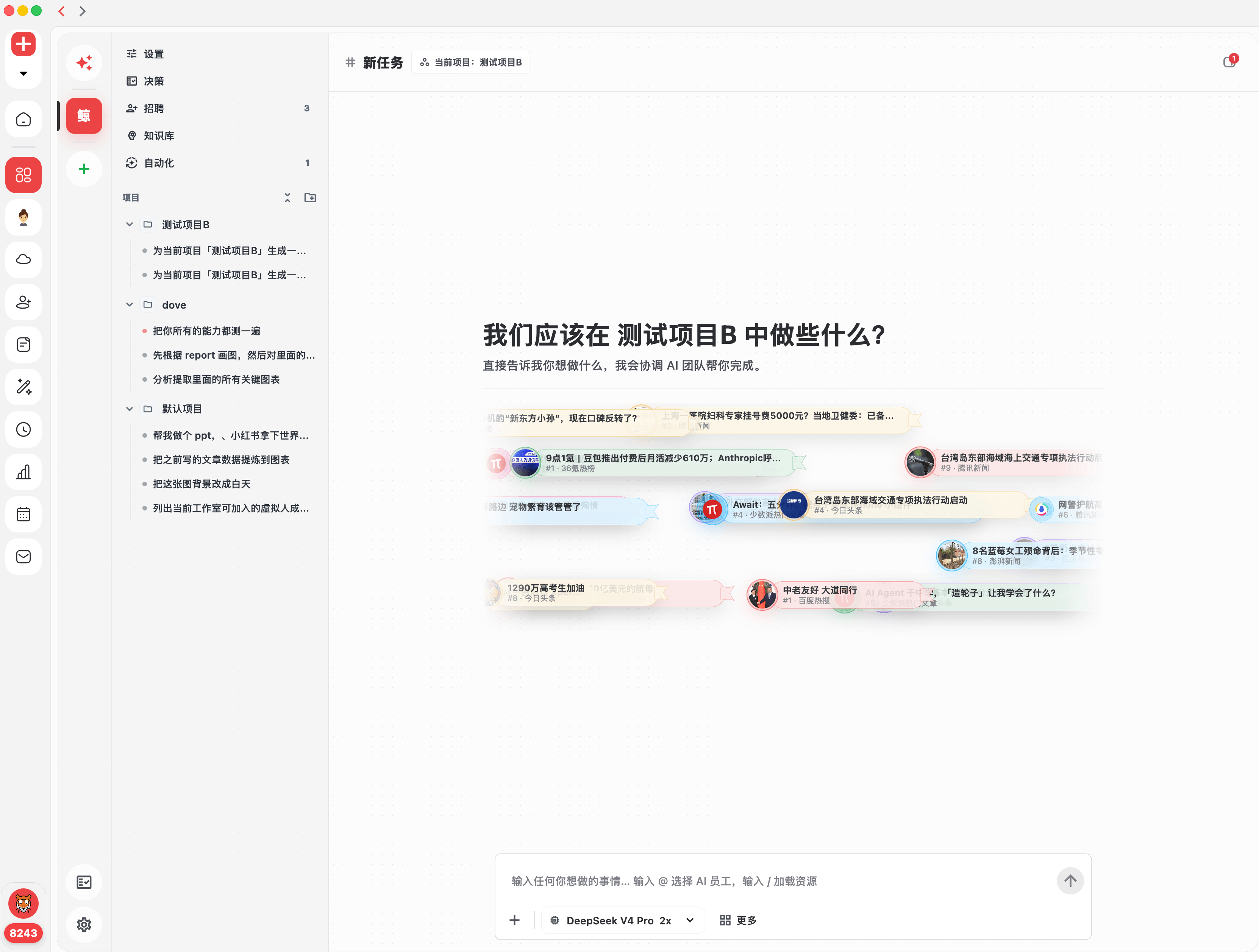Viewport: 1259px width, 952px height.
Task: Open the 自动化 menu item
Action: pos(220,163)
